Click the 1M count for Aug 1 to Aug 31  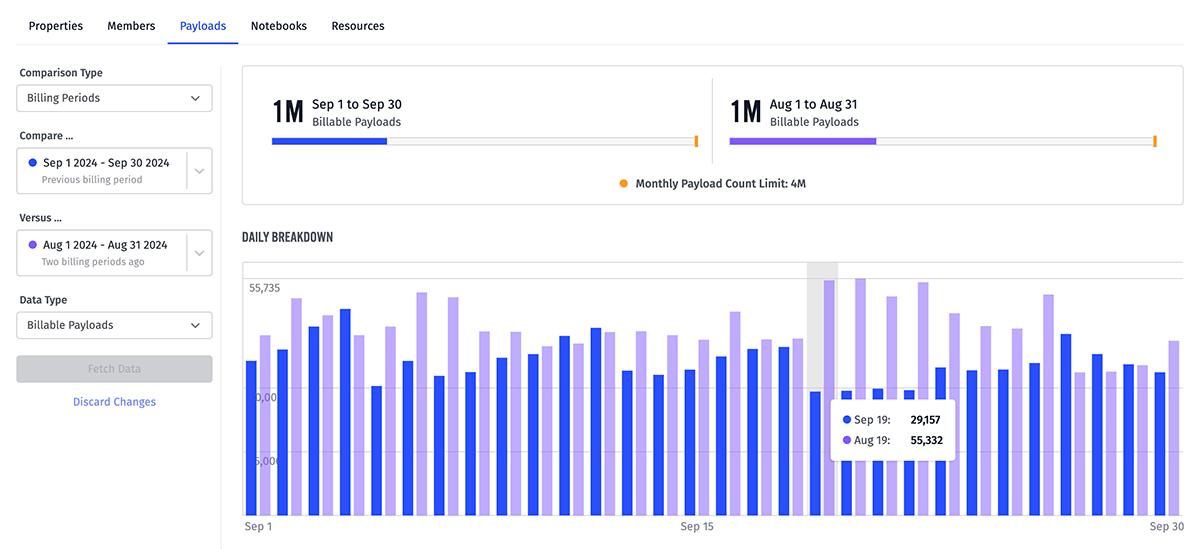tap(746, 112)
